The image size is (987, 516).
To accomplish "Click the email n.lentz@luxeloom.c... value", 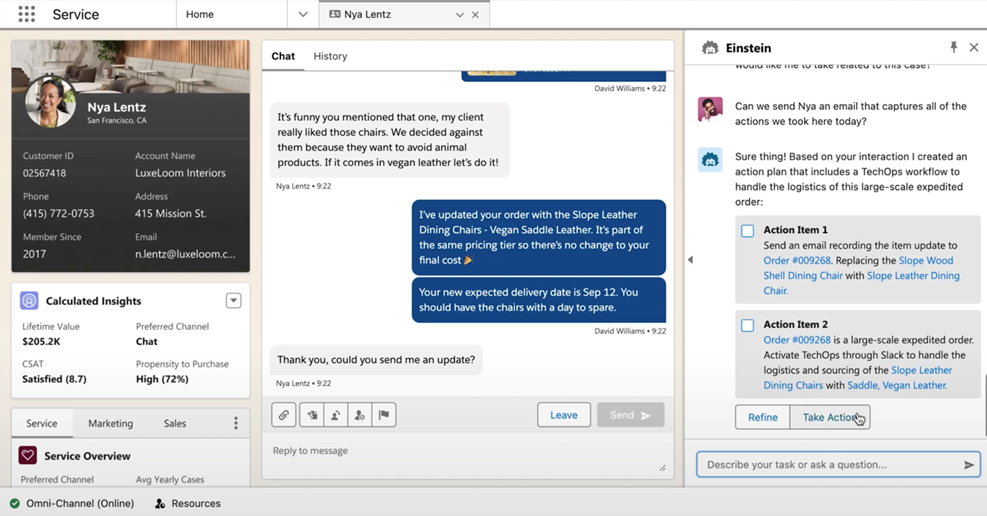I will pos(185,254).
